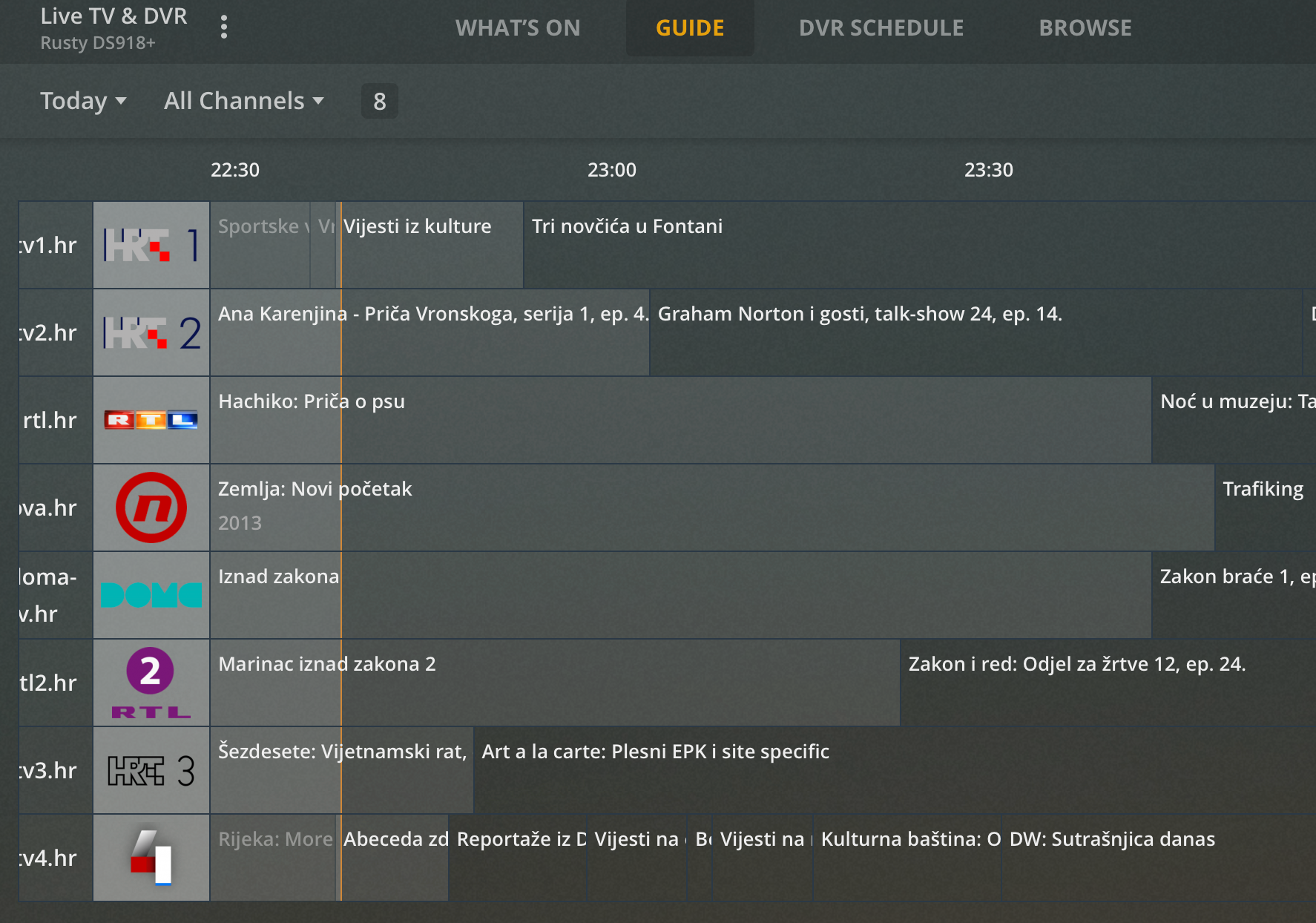
Task: Switch to the What's On tab
Action: point(518,28)
